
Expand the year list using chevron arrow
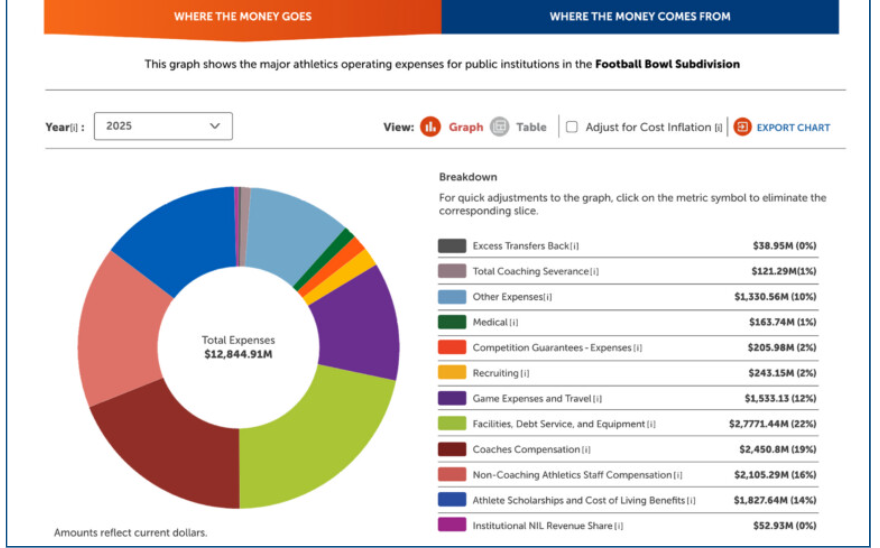[x=215, y=126]
